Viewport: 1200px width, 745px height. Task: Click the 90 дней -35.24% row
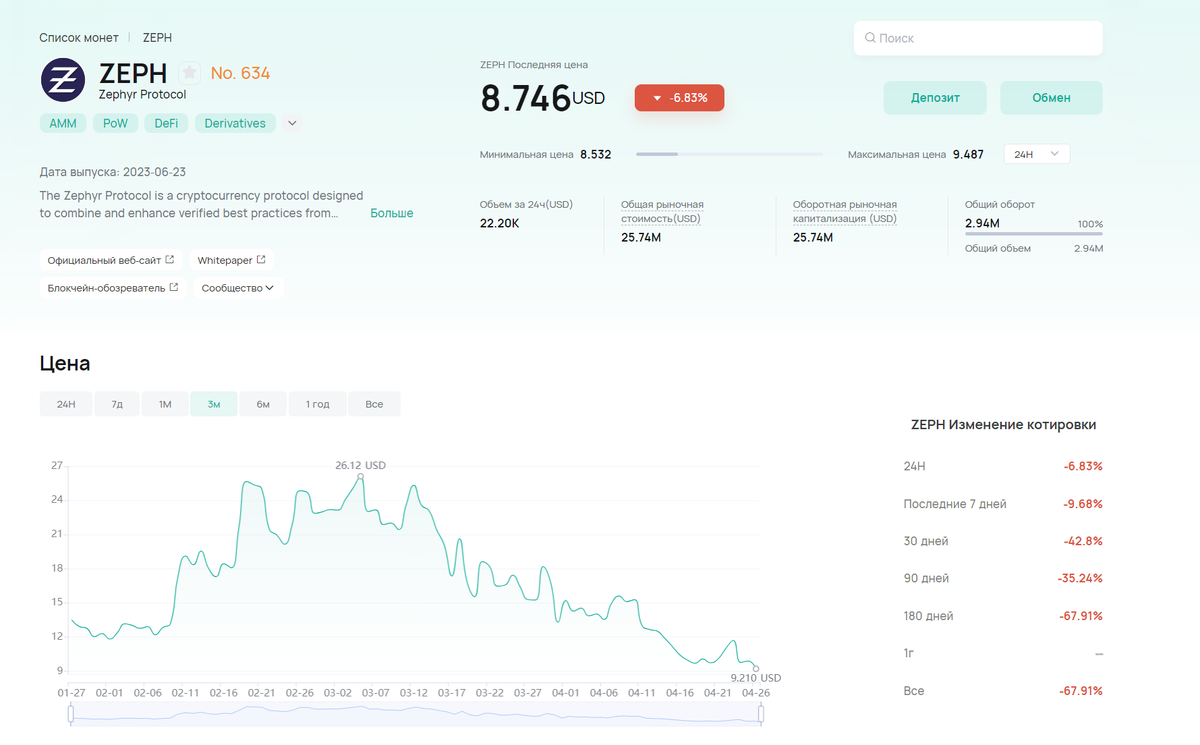[x=1003, y=578]
